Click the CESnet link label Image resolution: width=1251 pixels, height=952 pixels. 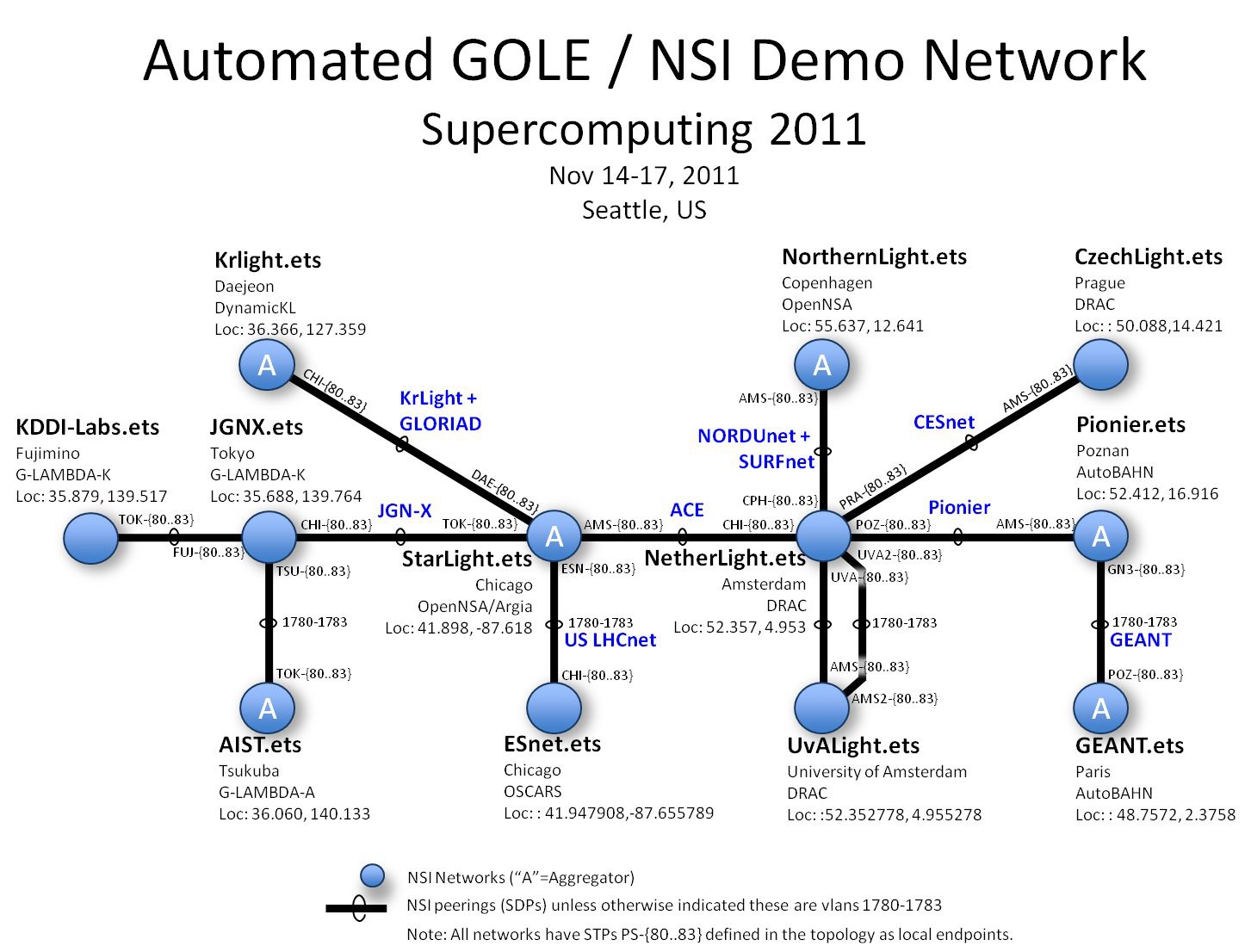(x=944, y=422)
